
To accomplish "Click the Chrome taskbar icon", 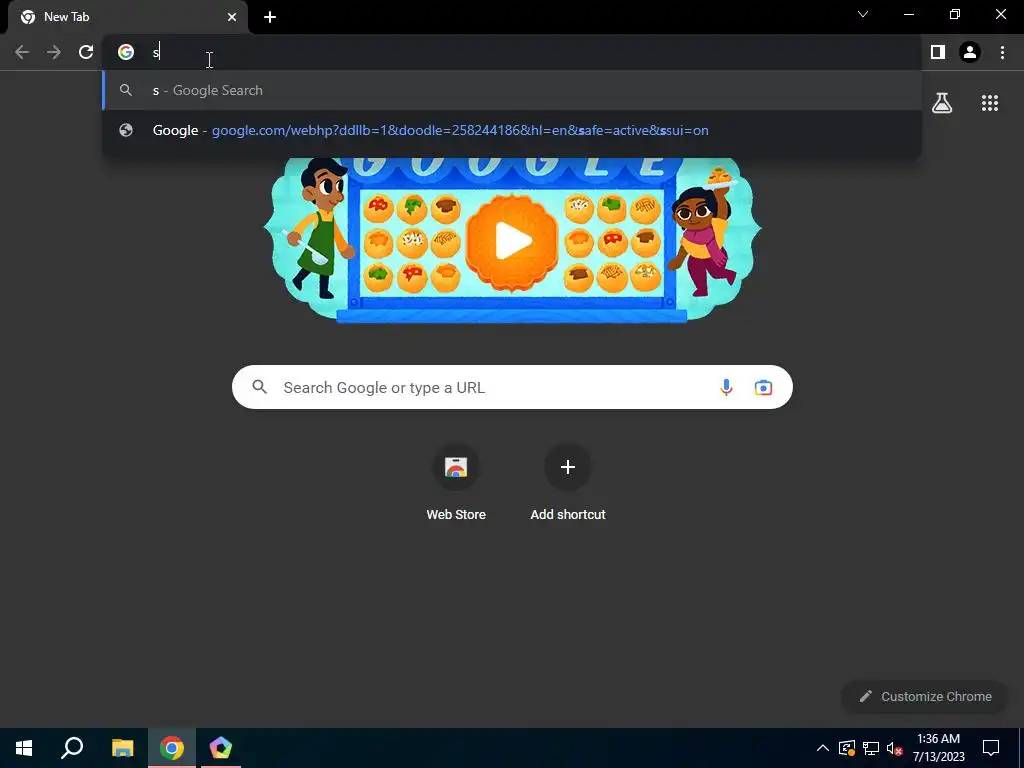I will tap(172, 748).
